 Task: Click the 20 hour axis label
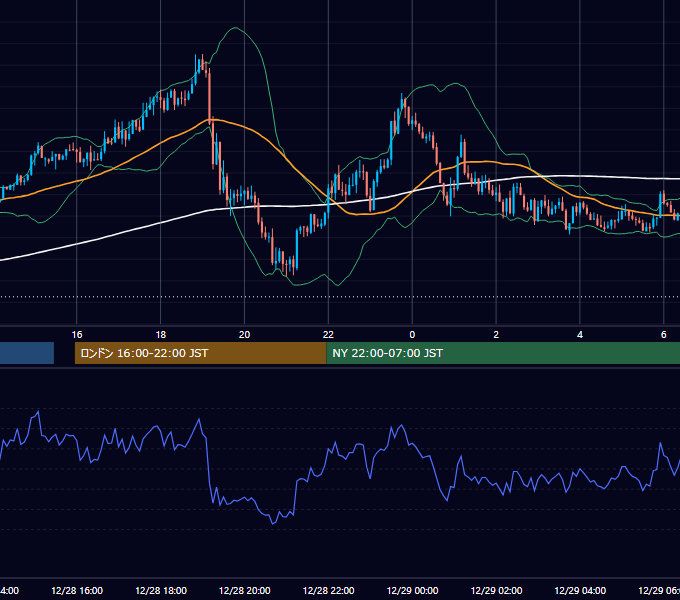[x=245, y=334]
